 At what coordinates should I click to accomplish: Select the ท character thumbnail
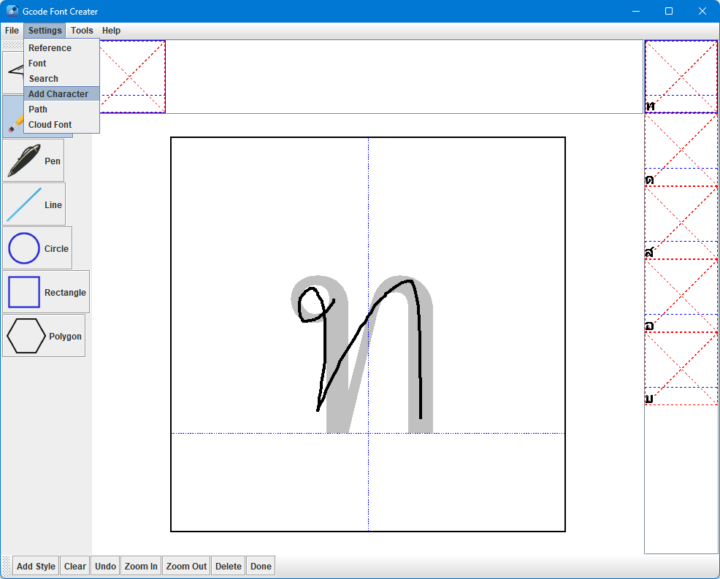pos(681,77)
